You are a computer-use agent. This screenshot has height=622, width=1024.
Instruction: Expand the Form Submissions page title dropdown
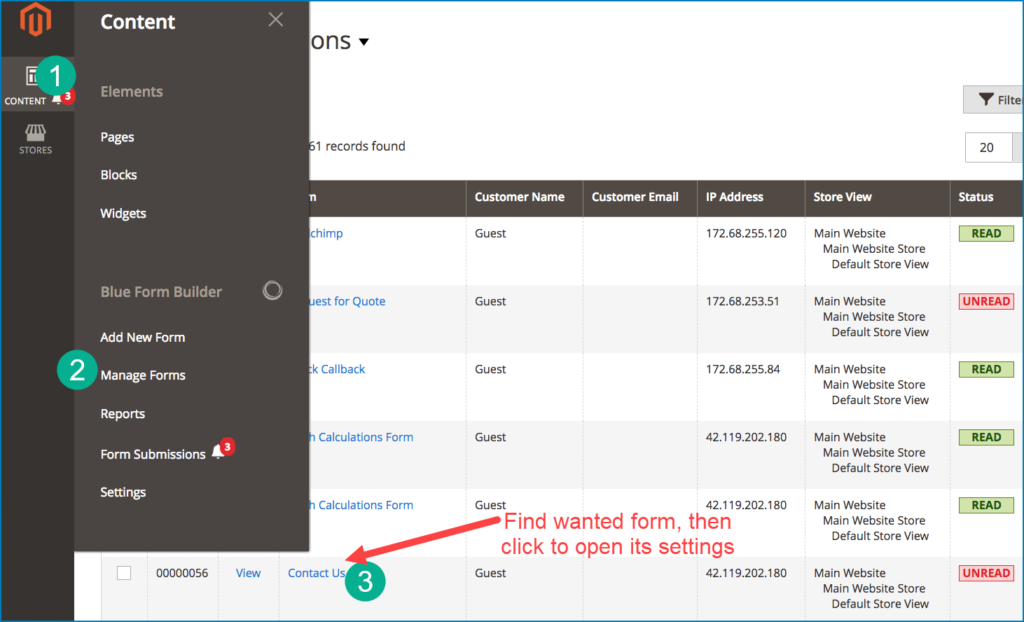point(362,41)
